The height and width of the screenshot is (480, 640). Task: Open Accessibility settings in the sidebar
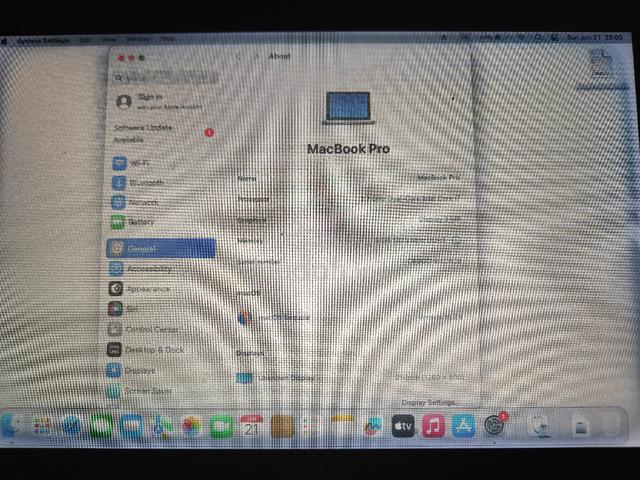click(161, 269)
